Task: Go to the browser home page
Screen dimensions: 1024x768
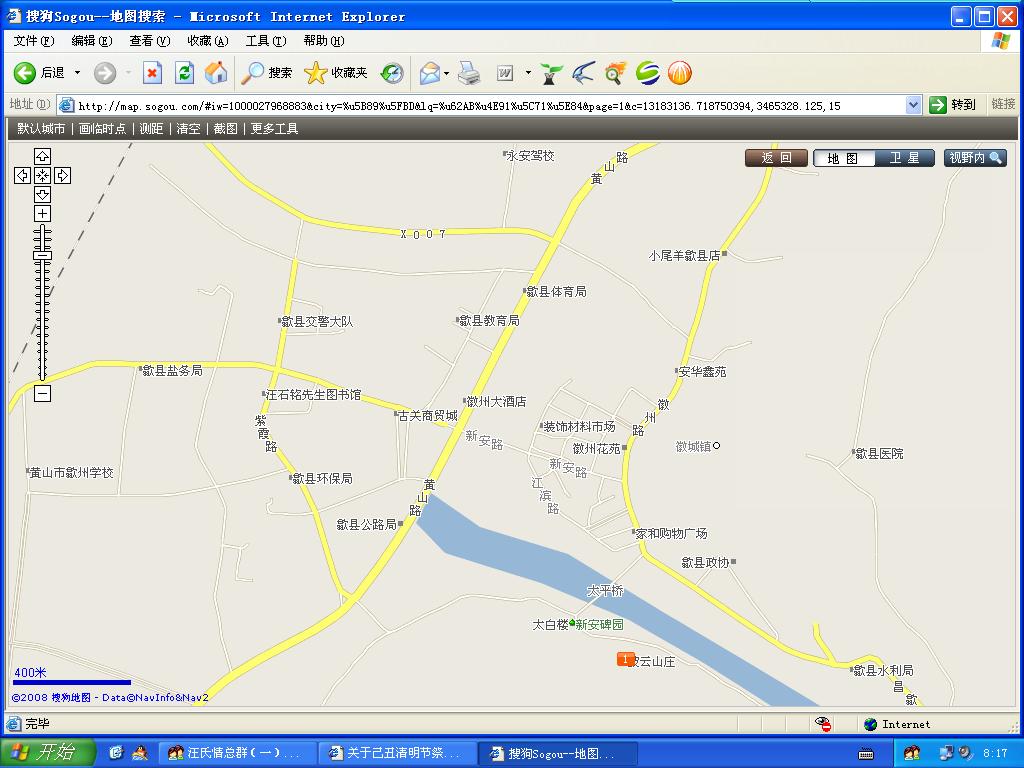Action: 215,73
